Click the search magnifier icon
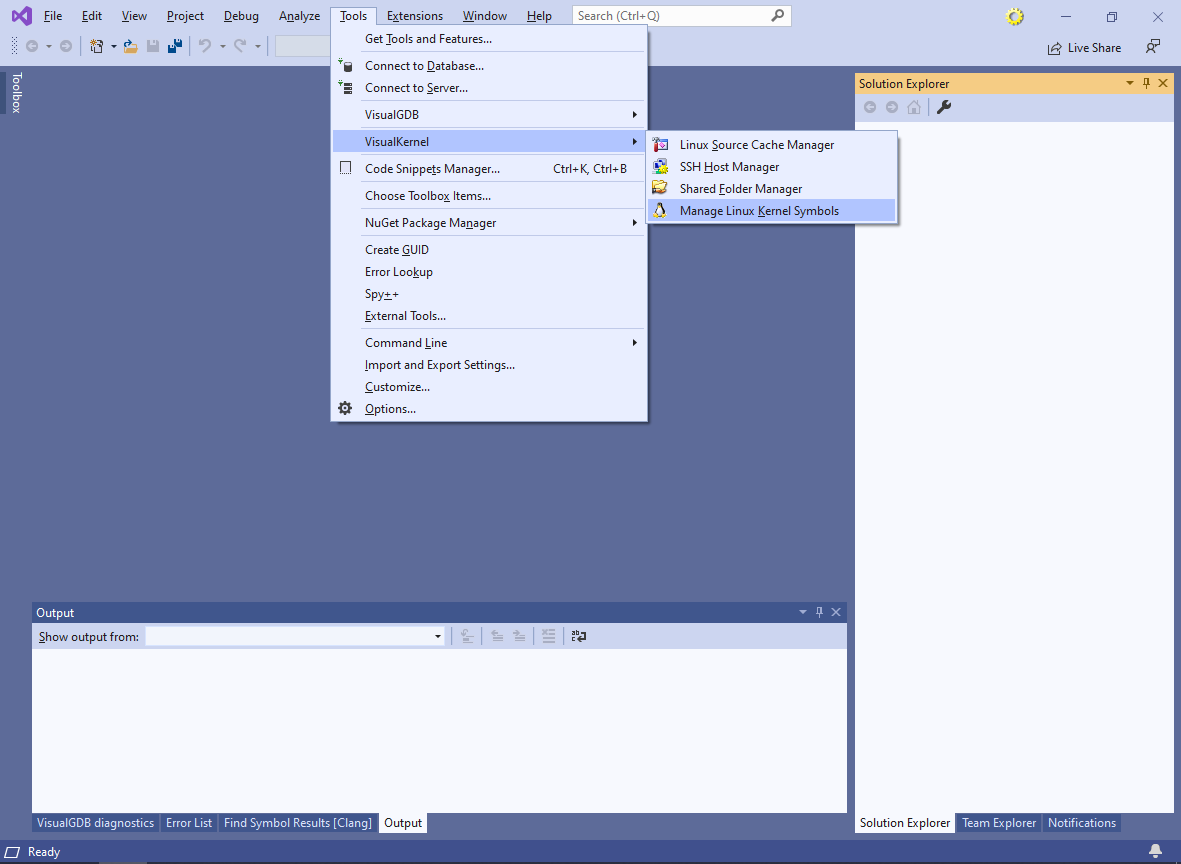1181x864 pixels. [x=777, y=15]
